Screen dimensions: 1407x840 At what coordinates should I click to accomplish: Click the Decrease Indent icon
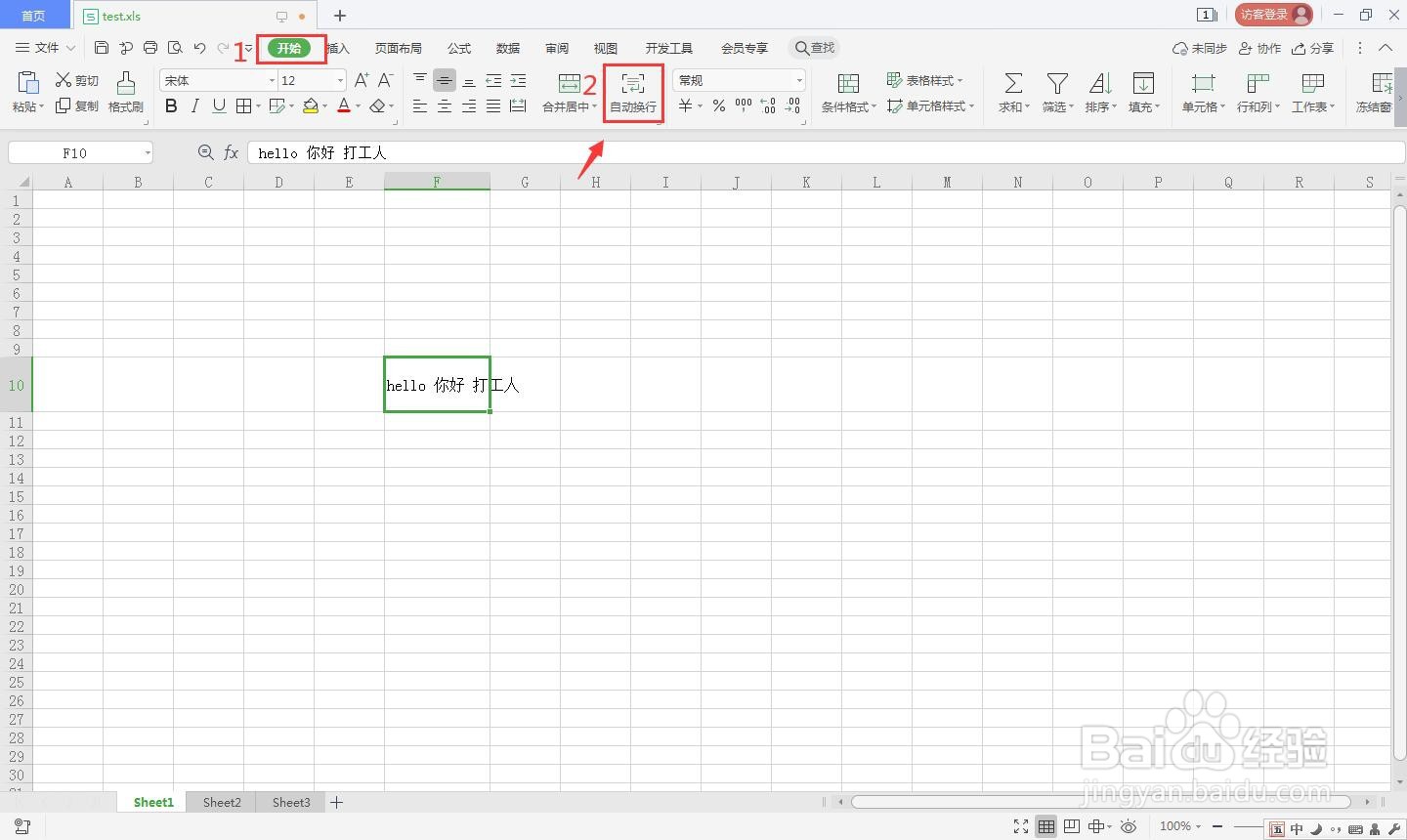(493, 80)
